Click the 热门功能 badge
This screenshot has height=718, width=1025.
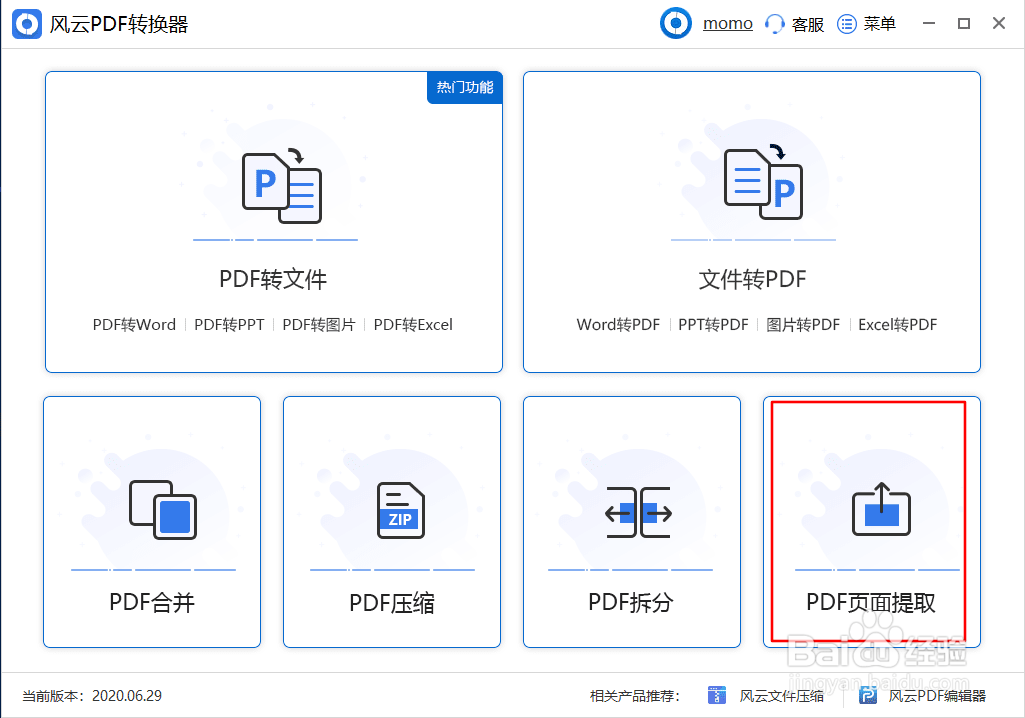click(x=465, y=87)
